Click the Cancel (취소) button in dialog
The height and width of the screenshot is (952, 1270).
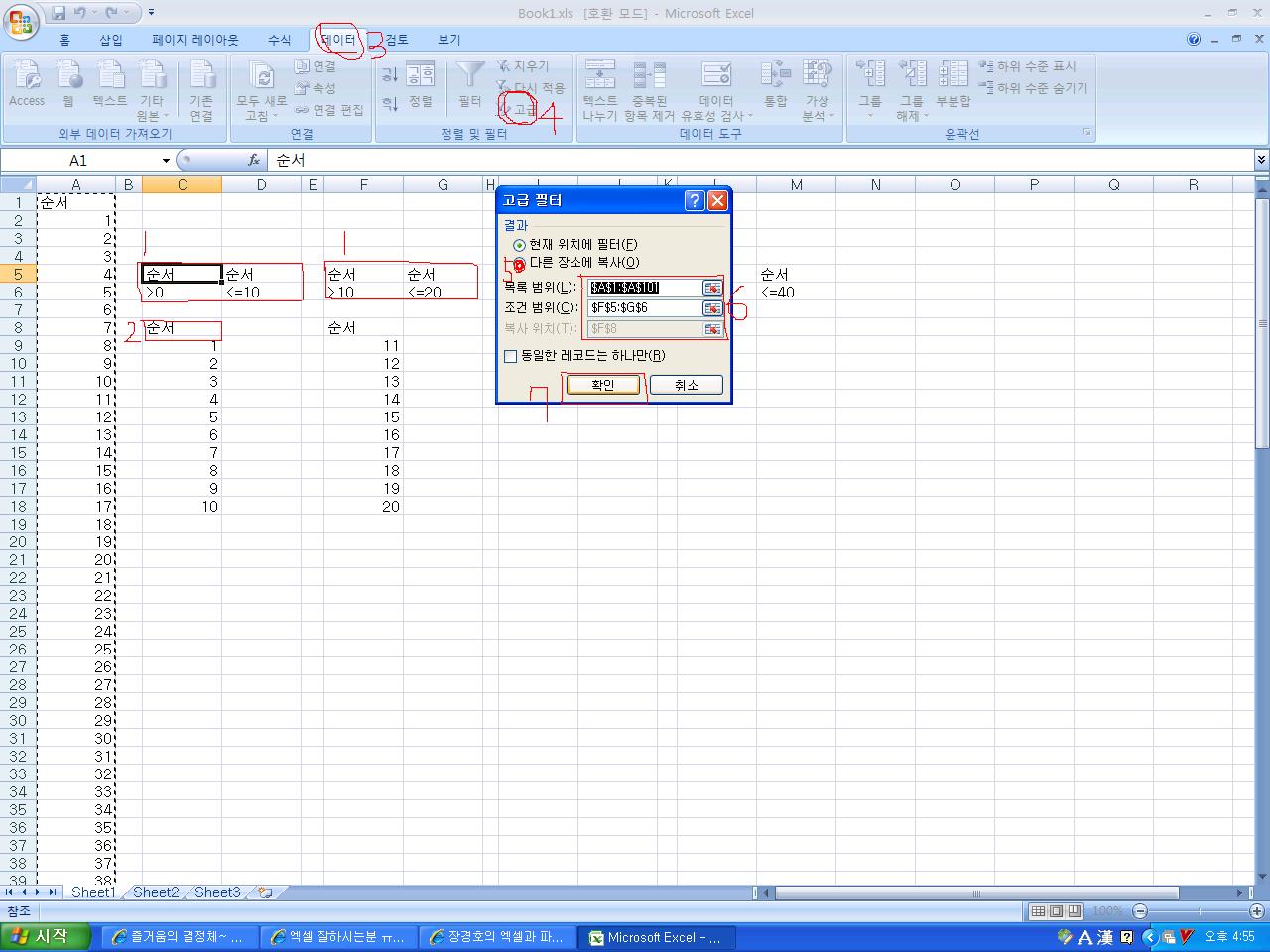pyautogui.click(x=686, y=385)
